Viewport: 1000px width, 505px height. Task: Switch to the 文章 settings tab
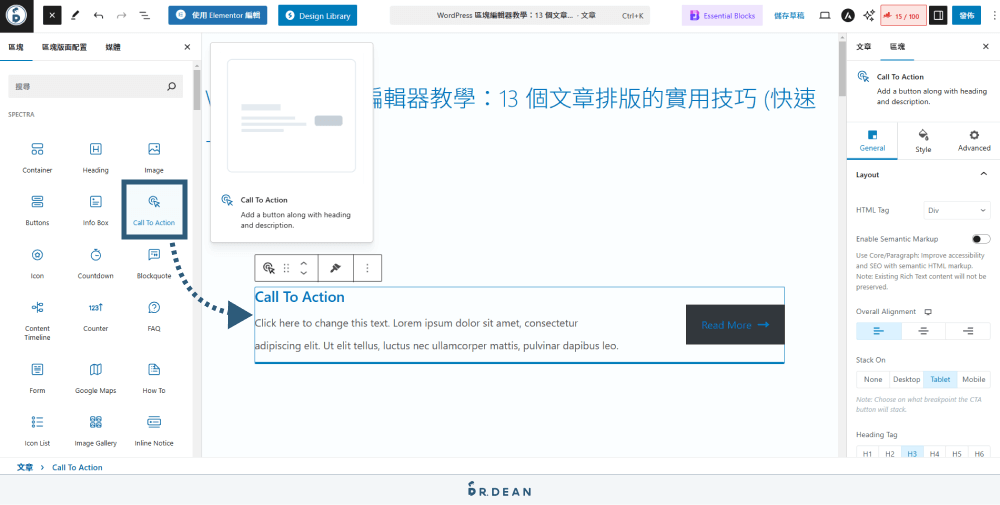tap(864, 47)
